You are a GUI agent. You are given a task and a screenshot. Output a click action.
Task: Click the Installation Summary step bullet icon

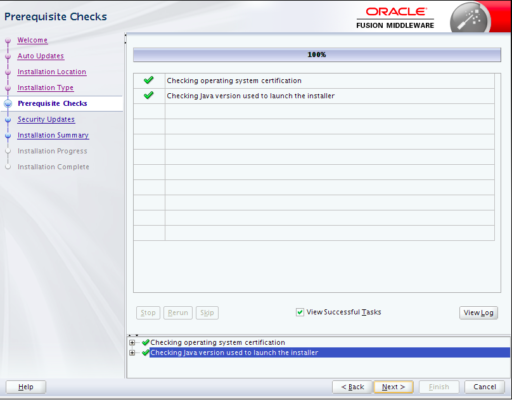tap(8, 136)
